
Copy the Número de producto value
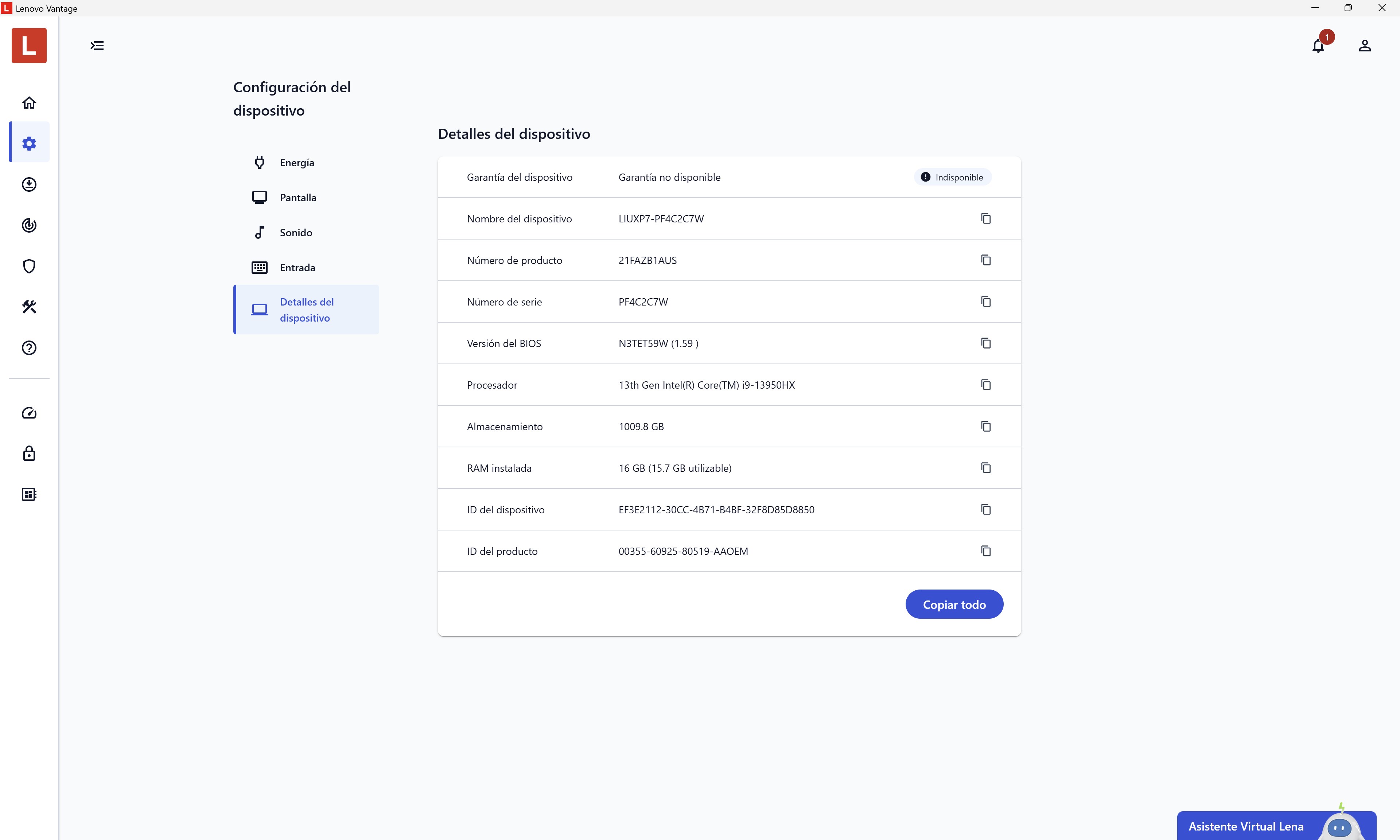986,260
